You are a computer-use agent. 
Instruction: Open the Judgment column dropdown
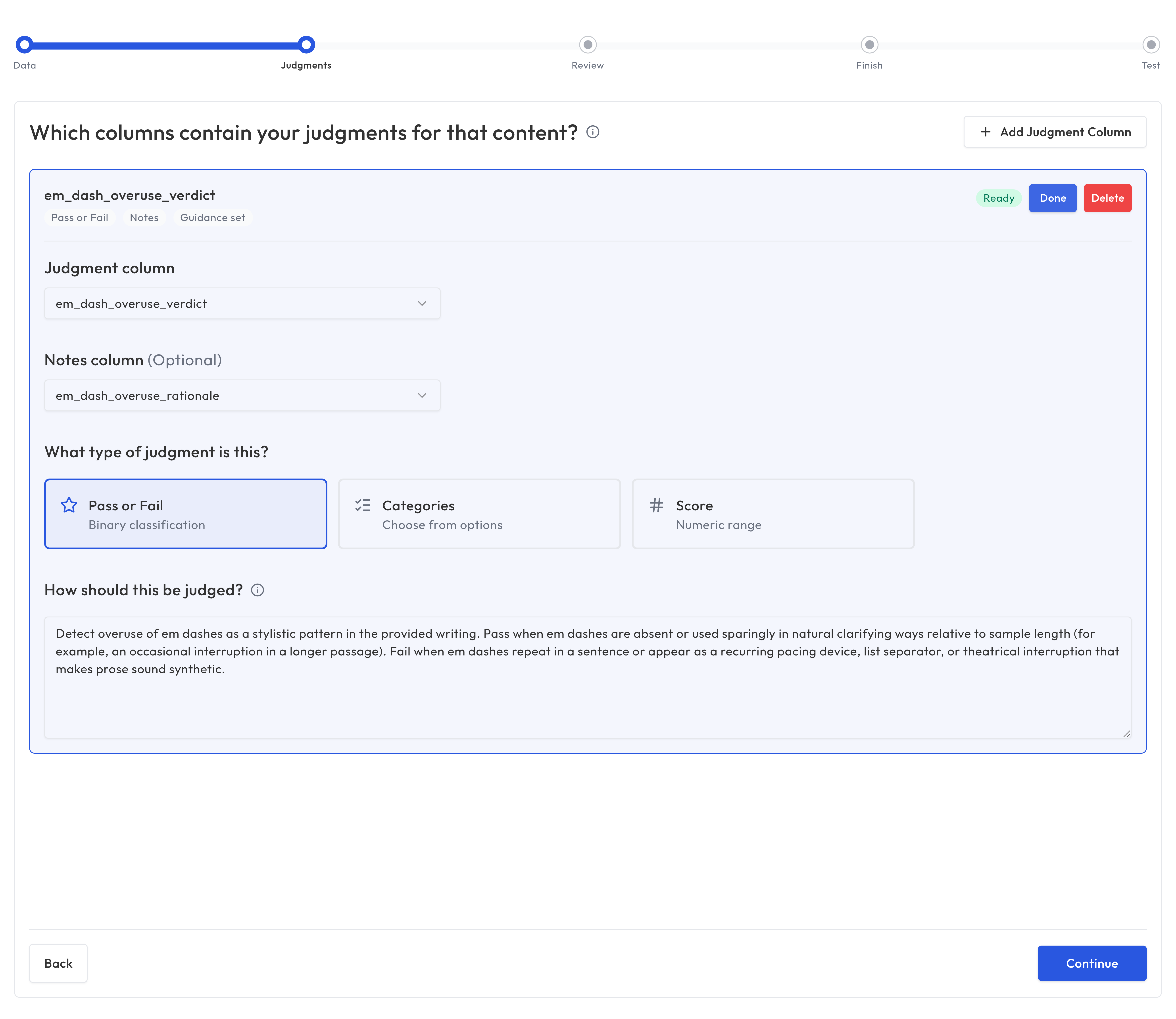(242, 303)
